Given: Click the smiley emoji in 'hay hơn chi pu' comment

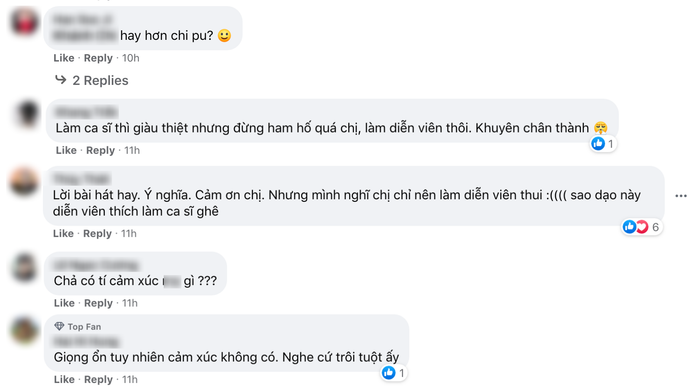Looking at the screenshot, I should (225, 36).
